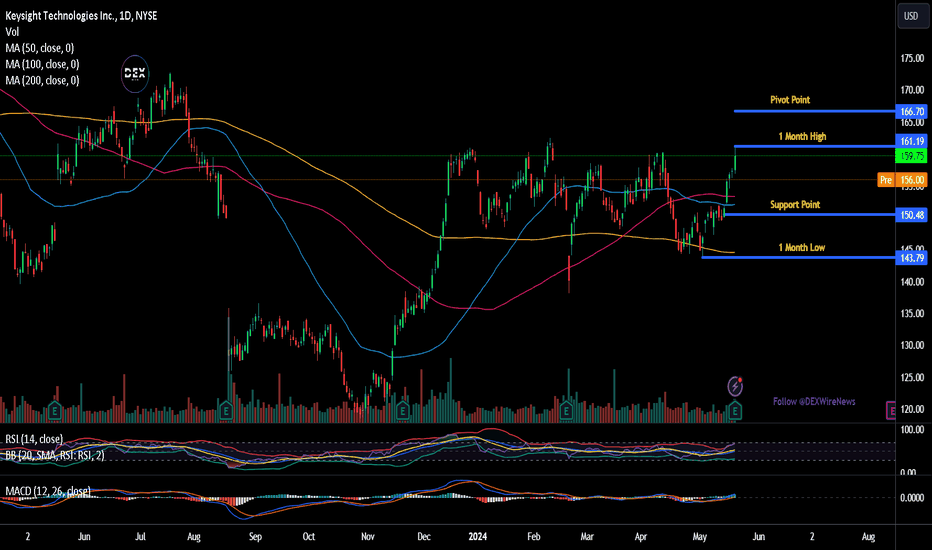Click the 0.0000 MACD axis value
The height and width of the screenshot is (550, 932).
pyautogui.click(x=912, y=498)
